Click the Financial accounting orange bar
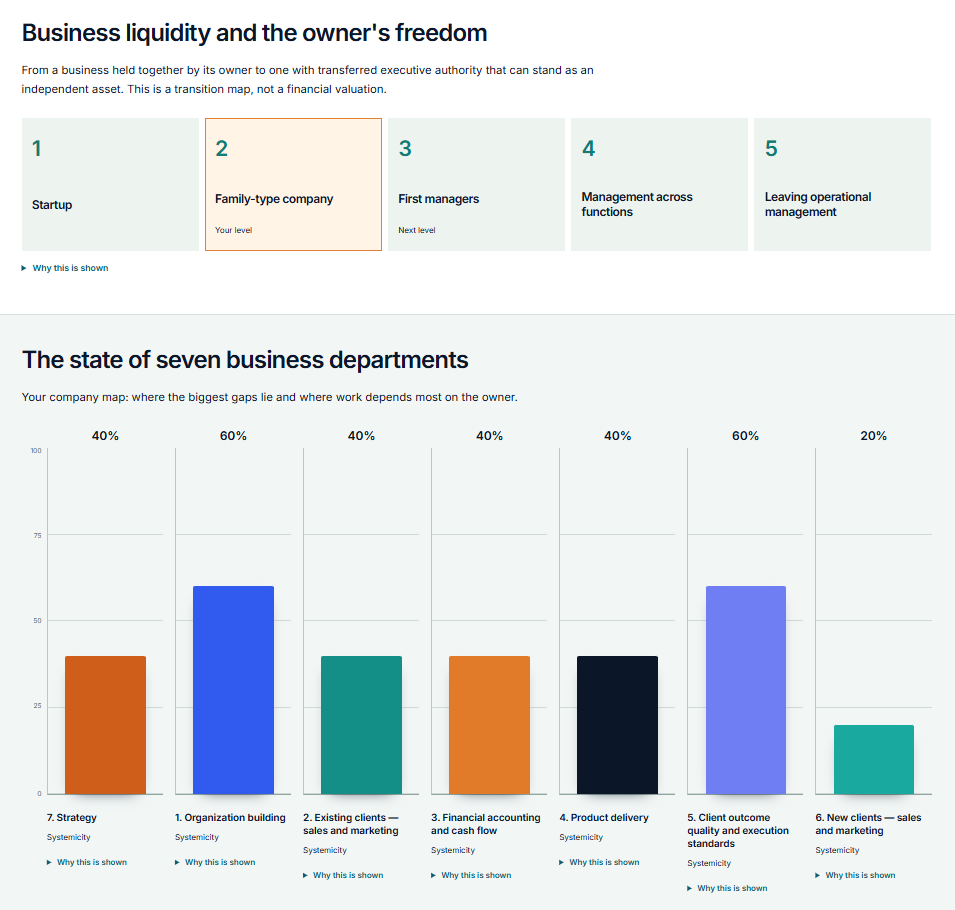The height and width of the screenshot is (910, 955). 489,725
